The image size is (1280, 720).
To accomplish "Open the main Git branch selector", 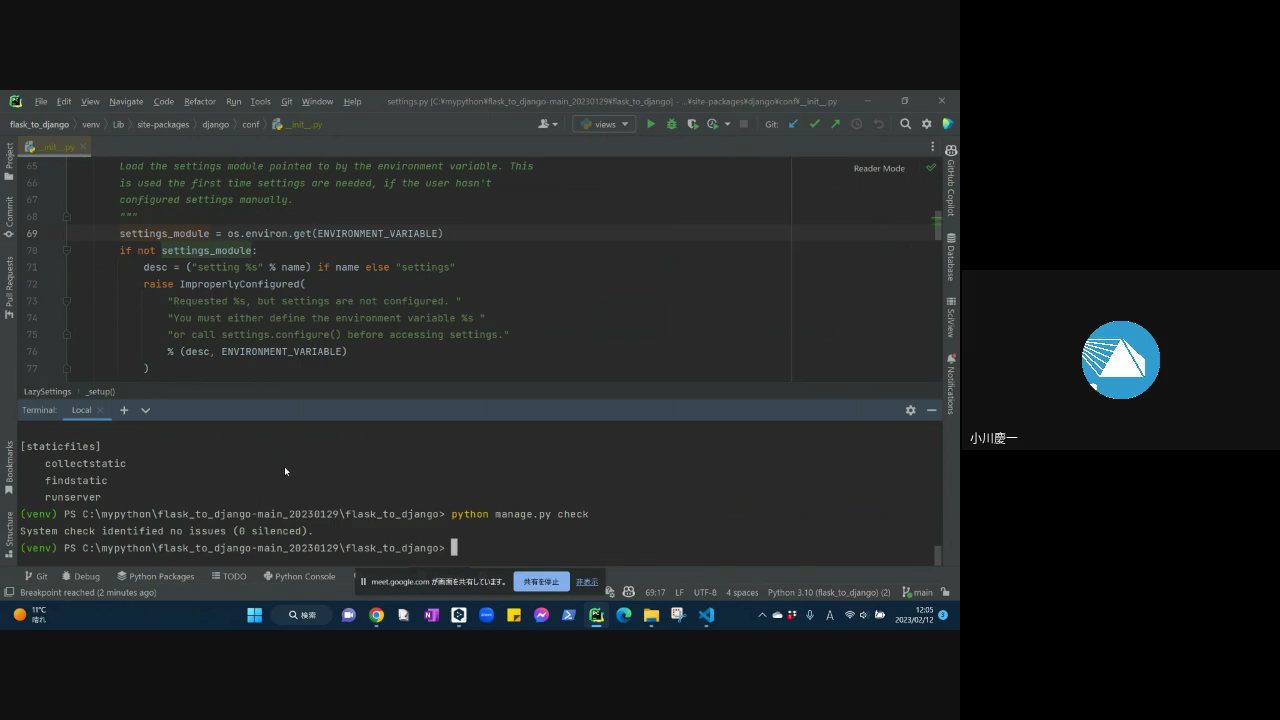I will [918, 592].
